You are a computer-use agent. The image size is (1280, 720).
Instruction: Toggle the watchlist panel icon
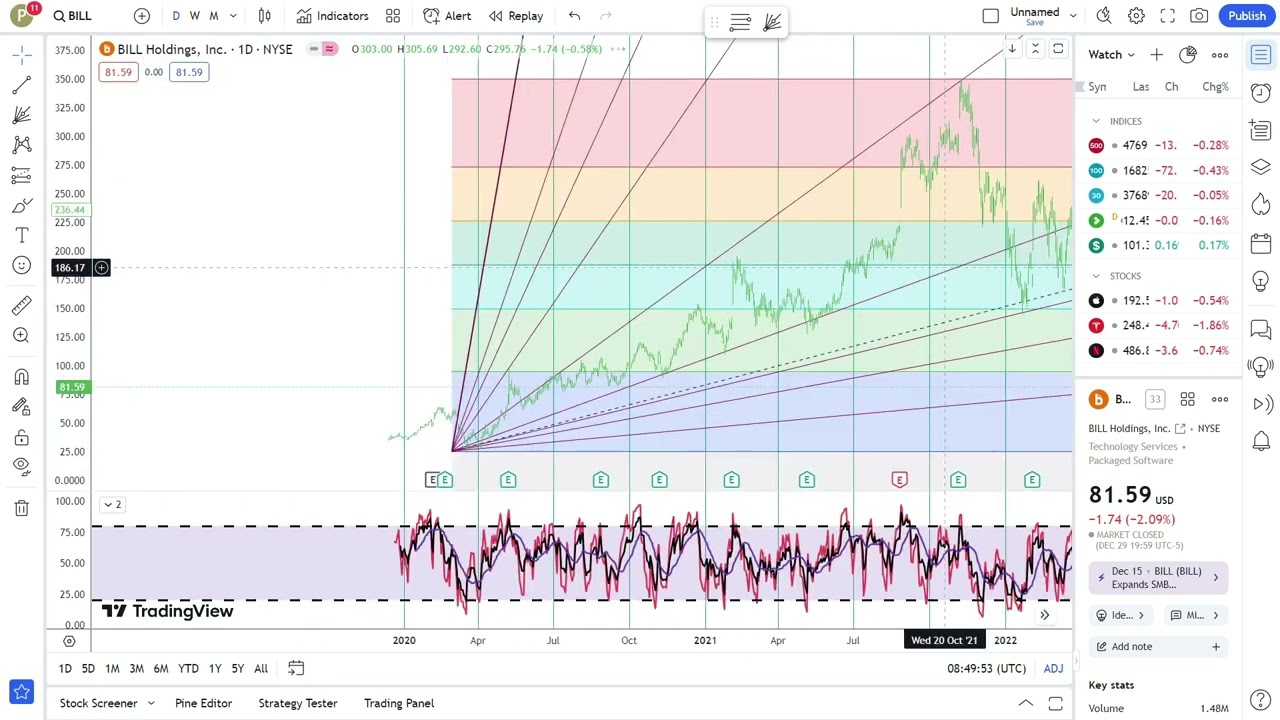pyautogui.click(x=1261, y=55)
